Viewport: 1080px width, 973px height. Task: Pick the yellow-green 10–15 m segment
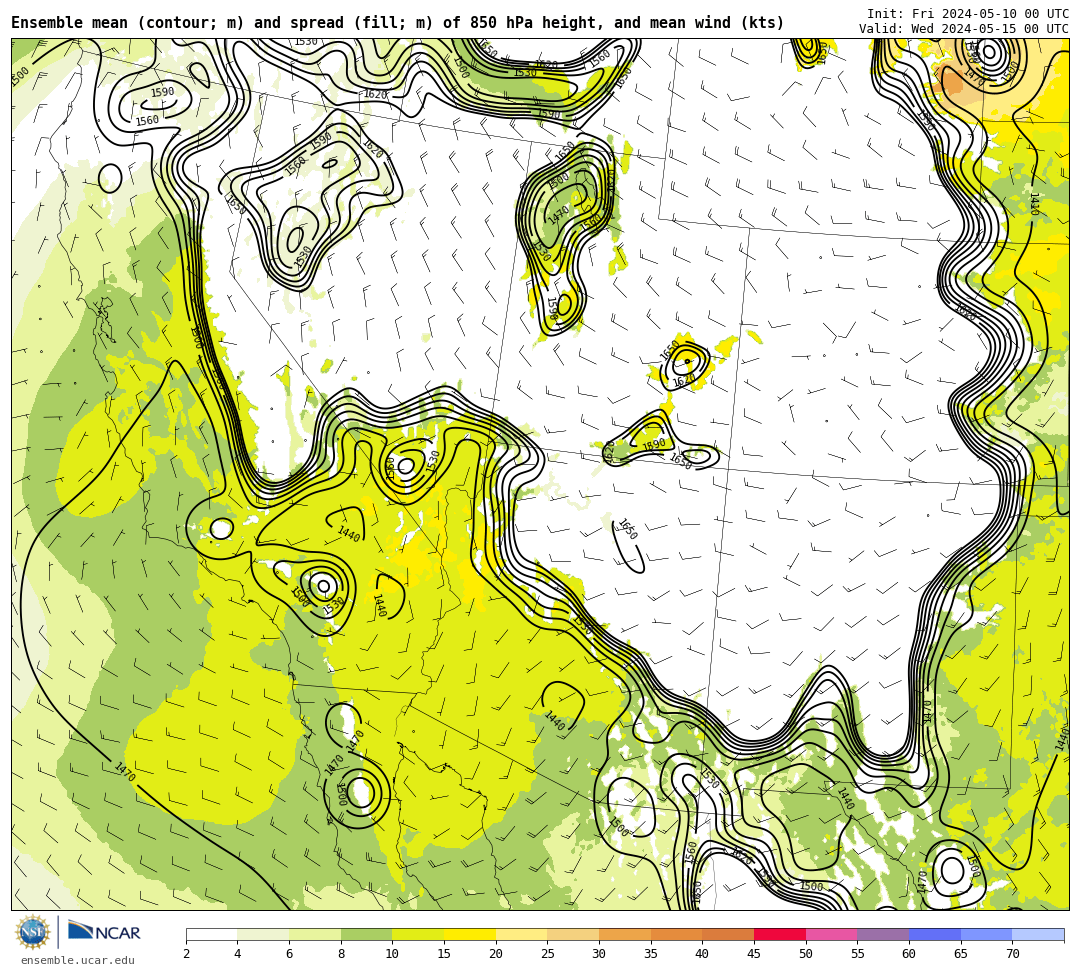click(418, 934)
